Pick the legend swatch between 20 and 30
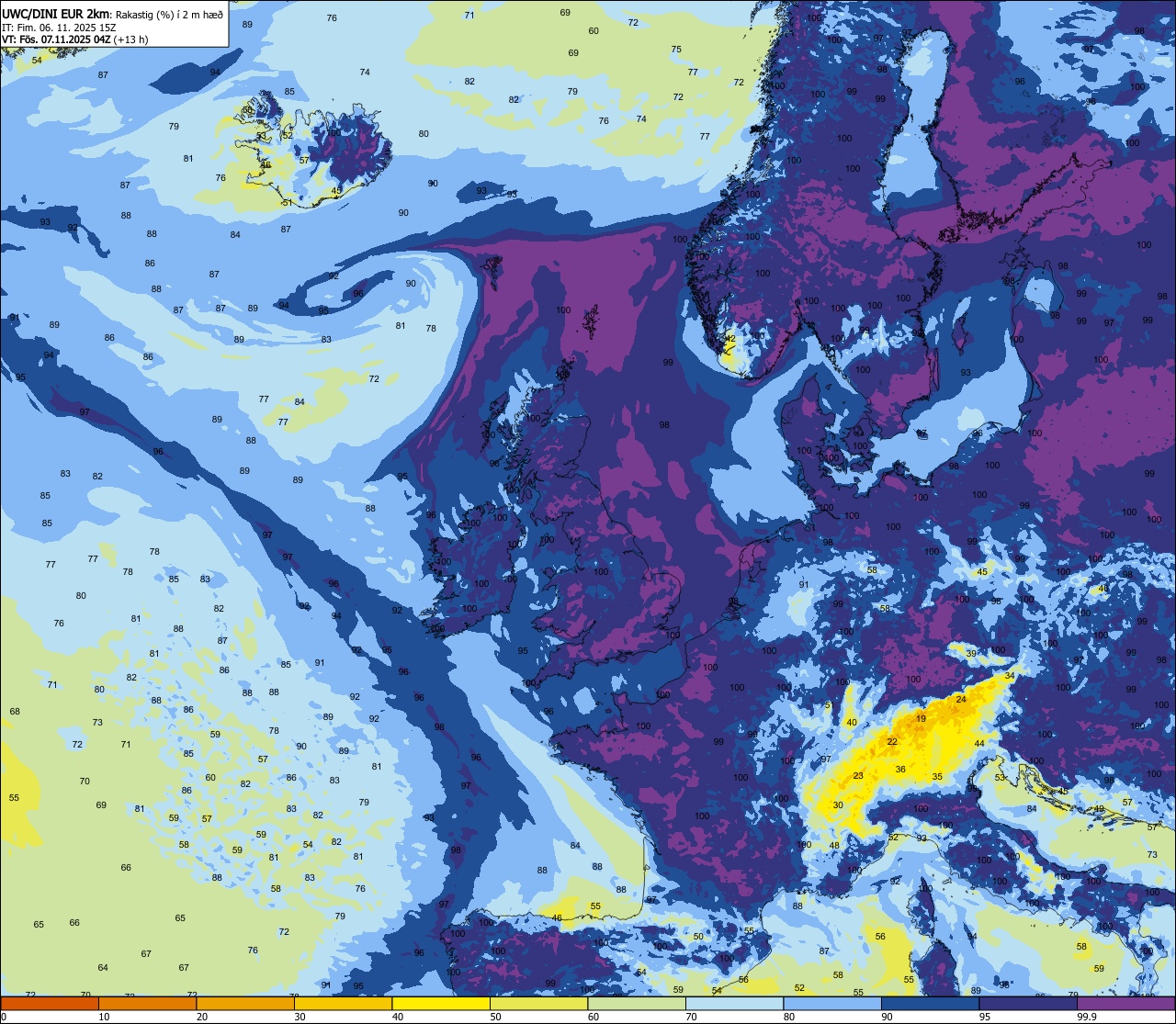Image resolution: width=1176 pixels, height=1024 pixels. [x=245, y=1004]
